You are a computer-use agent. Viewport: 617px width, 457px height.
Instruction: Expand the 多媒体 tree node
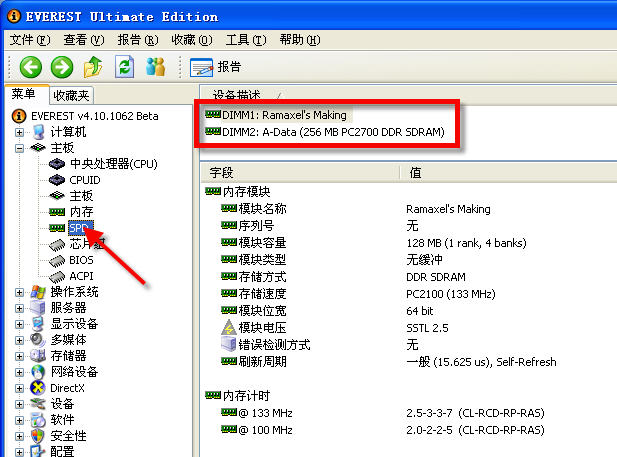(19, 340)
